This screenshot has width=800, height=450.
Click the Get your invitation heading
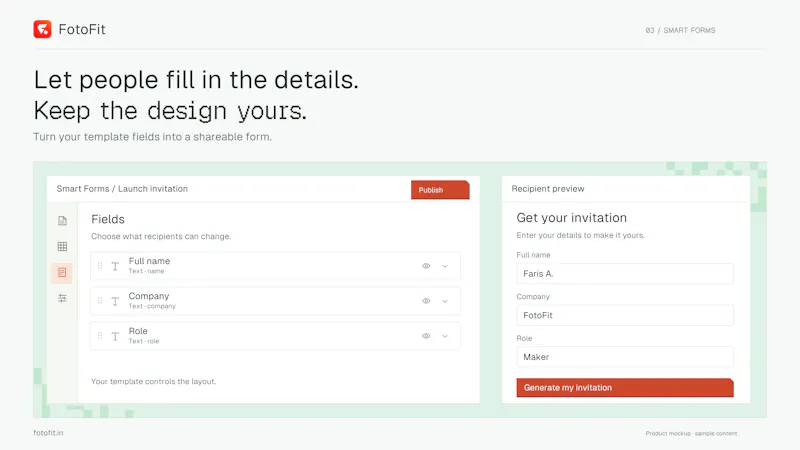(x=571, y=218)
